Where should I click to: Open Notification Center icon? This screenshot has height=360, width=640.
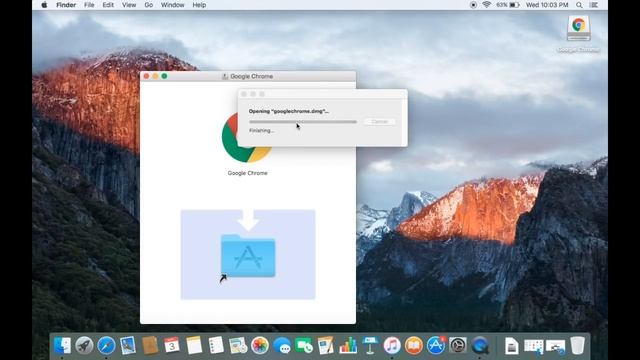click(x=594, y=5)
